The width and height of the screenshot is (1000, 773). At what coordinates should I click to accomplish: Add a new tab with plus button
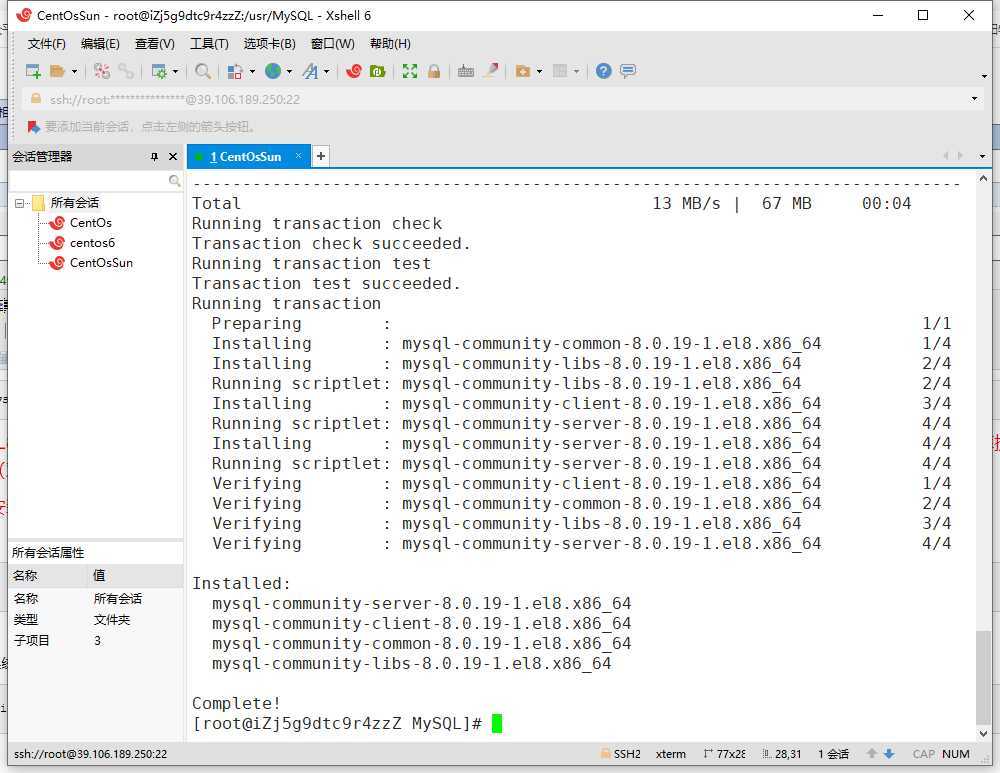click(321, 156)
